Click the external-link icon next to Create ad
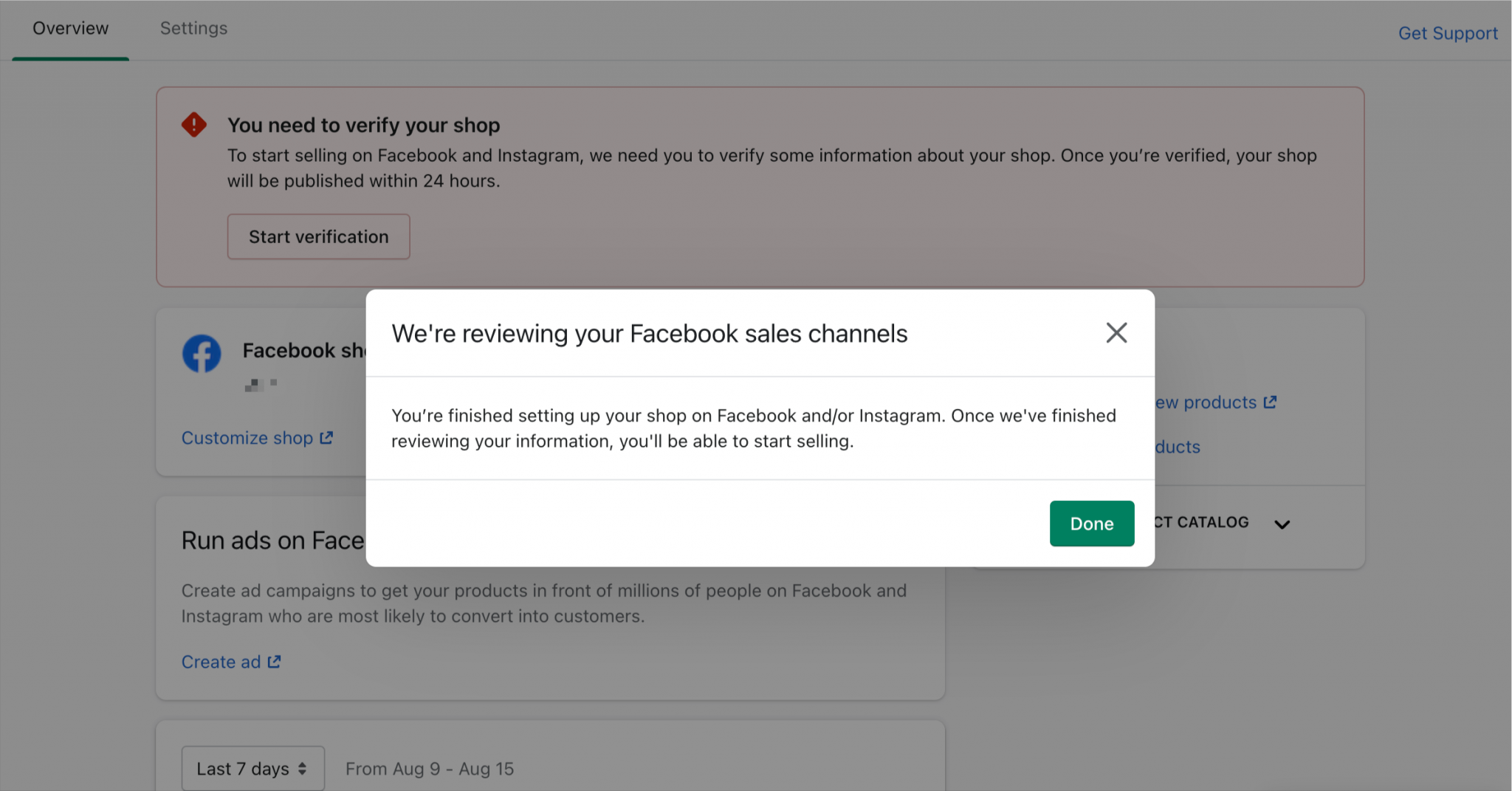The height and width of the screenshot is (791, 1512). pyautogui.click(x=274, y=662)
